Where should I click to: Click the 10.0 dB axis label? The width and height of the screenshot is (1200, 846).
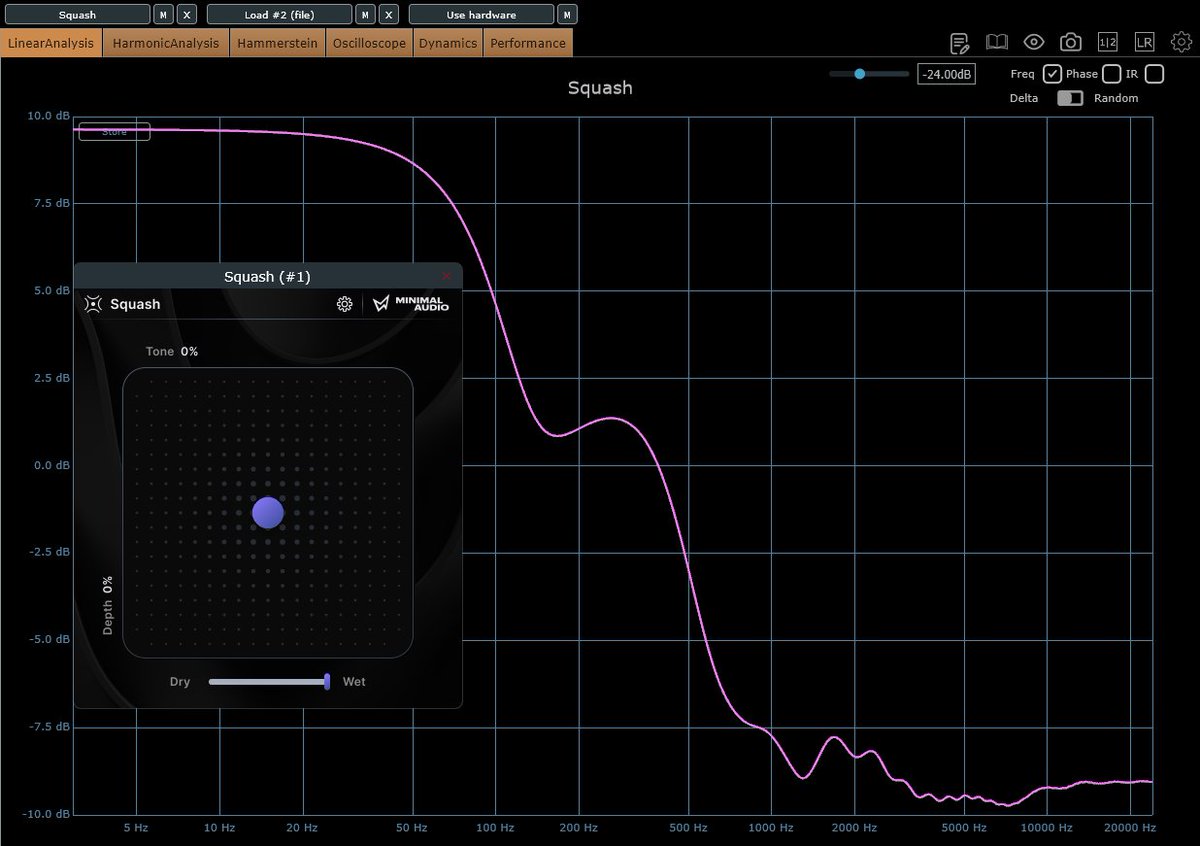(48, 116)
